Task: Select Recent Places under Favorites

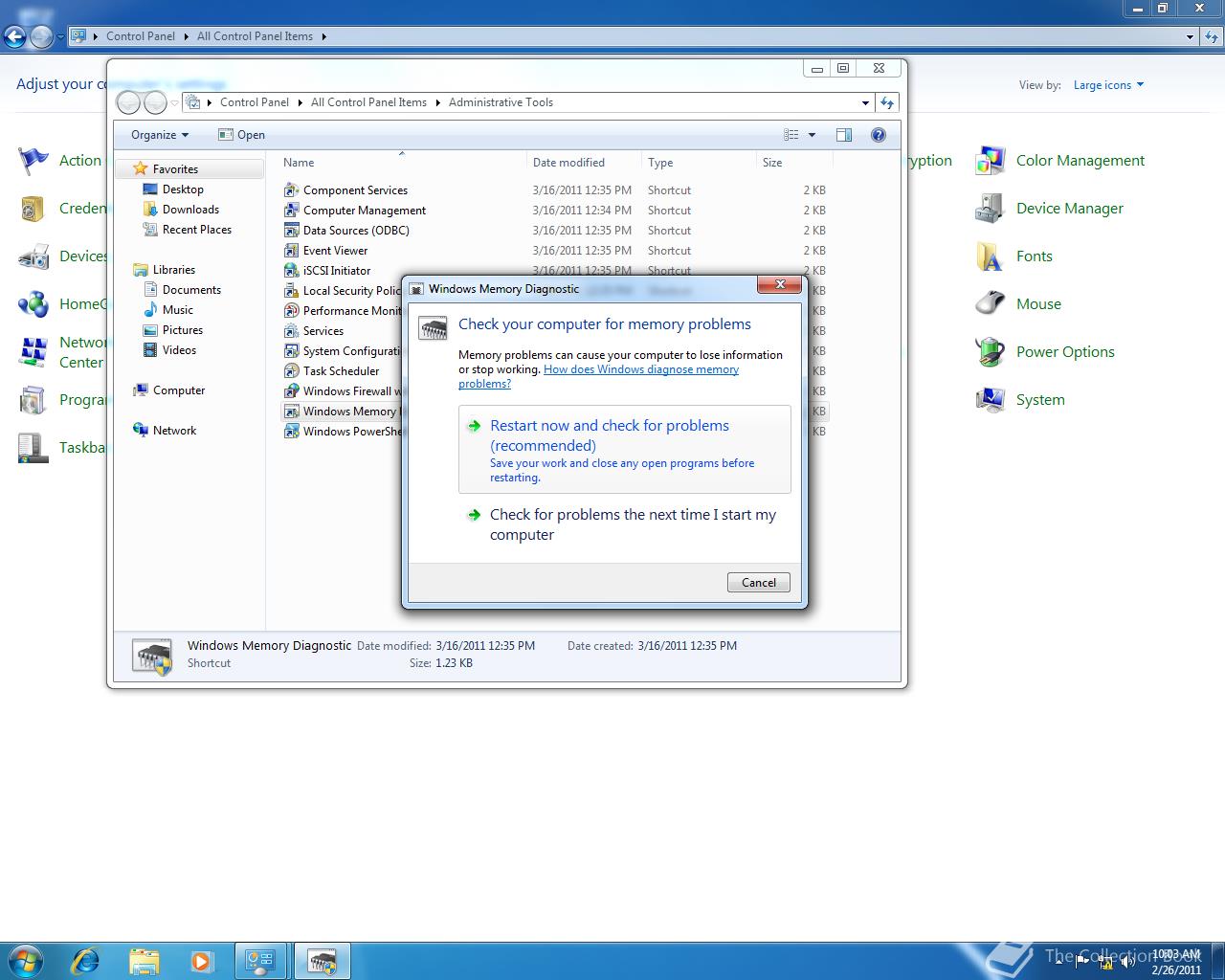Action: (197, 230)
